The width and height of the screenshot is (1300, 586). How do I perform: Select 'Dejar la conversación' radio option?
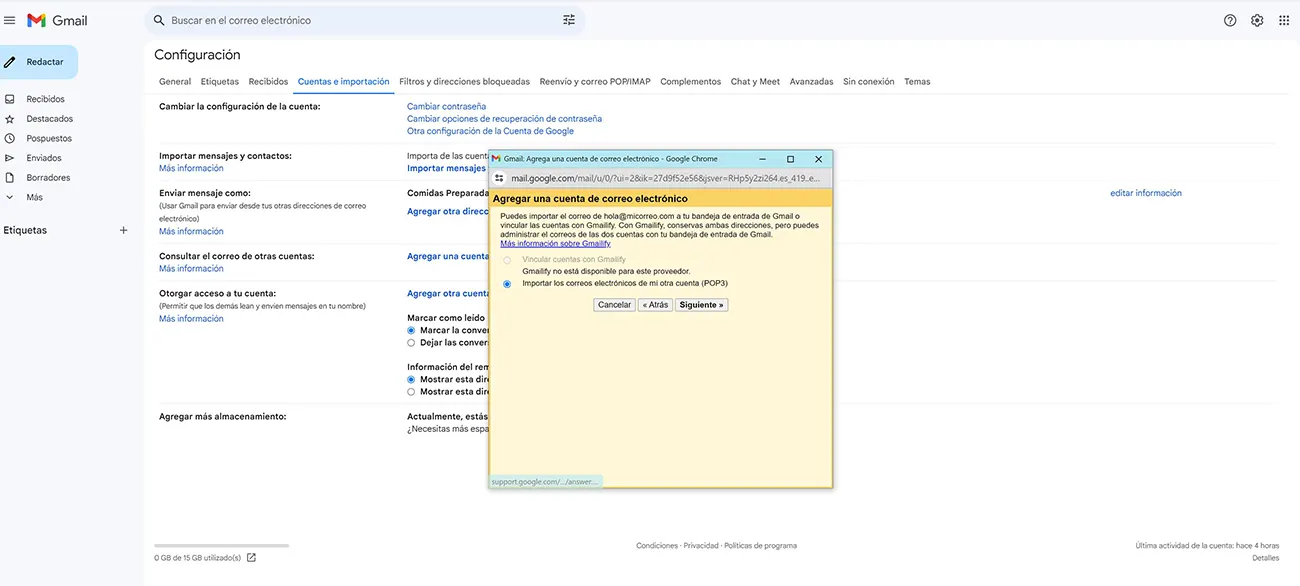411,343
